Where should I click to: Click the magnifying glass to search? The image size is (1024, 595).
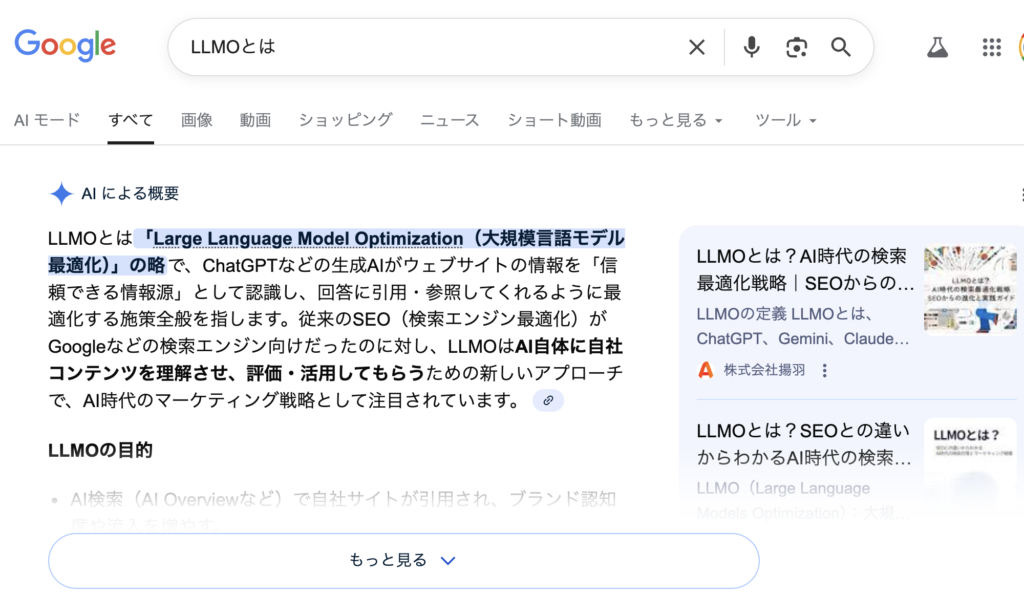pyautogui.click(x=840, y=46)
